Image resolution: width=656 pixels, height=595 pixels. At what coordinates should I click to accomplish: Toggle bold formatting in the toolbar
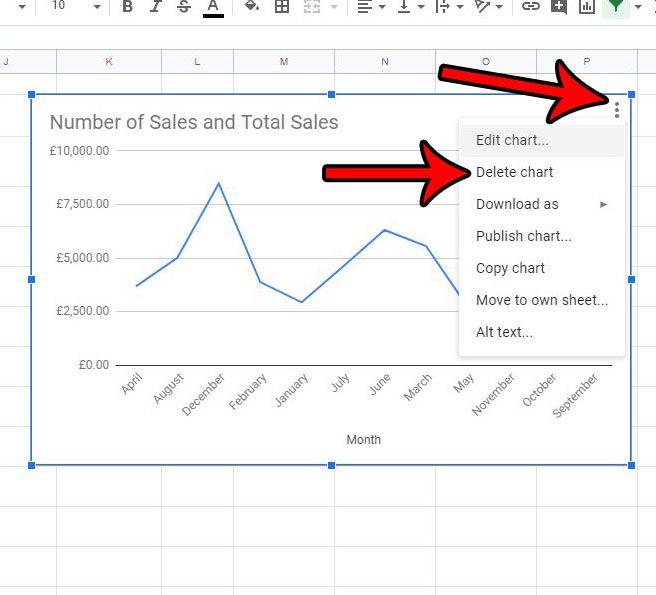tap(127, 7)
